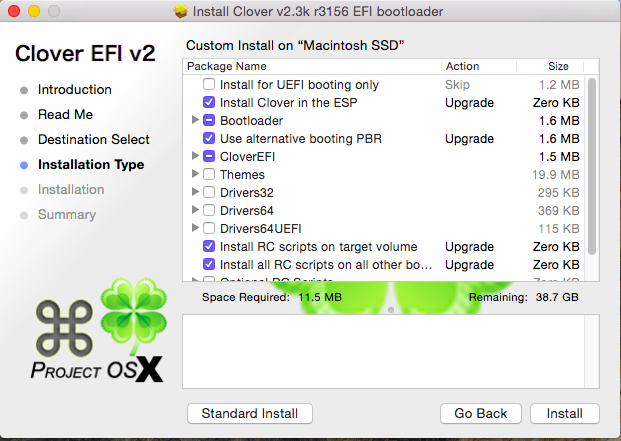
Task: Click the 295 KB size of Drivers32
Action: [558, 193]
